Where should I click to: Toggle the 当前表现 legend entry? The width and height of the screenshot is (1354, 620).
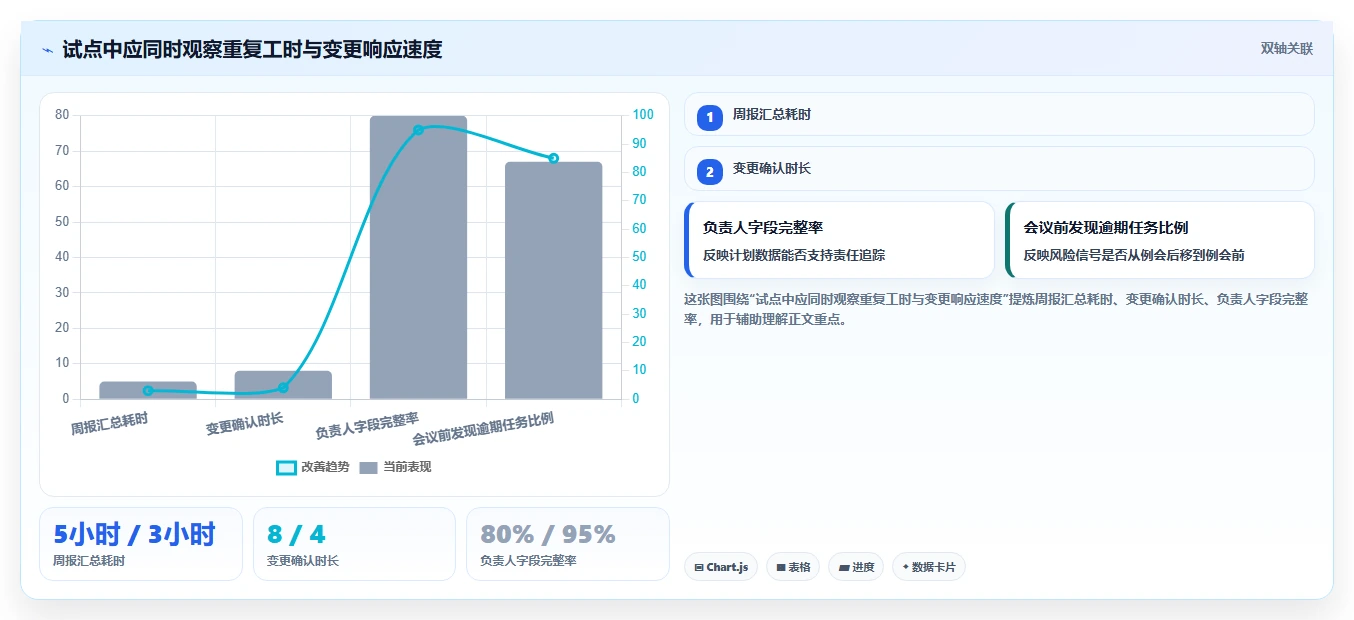(395, 467)
